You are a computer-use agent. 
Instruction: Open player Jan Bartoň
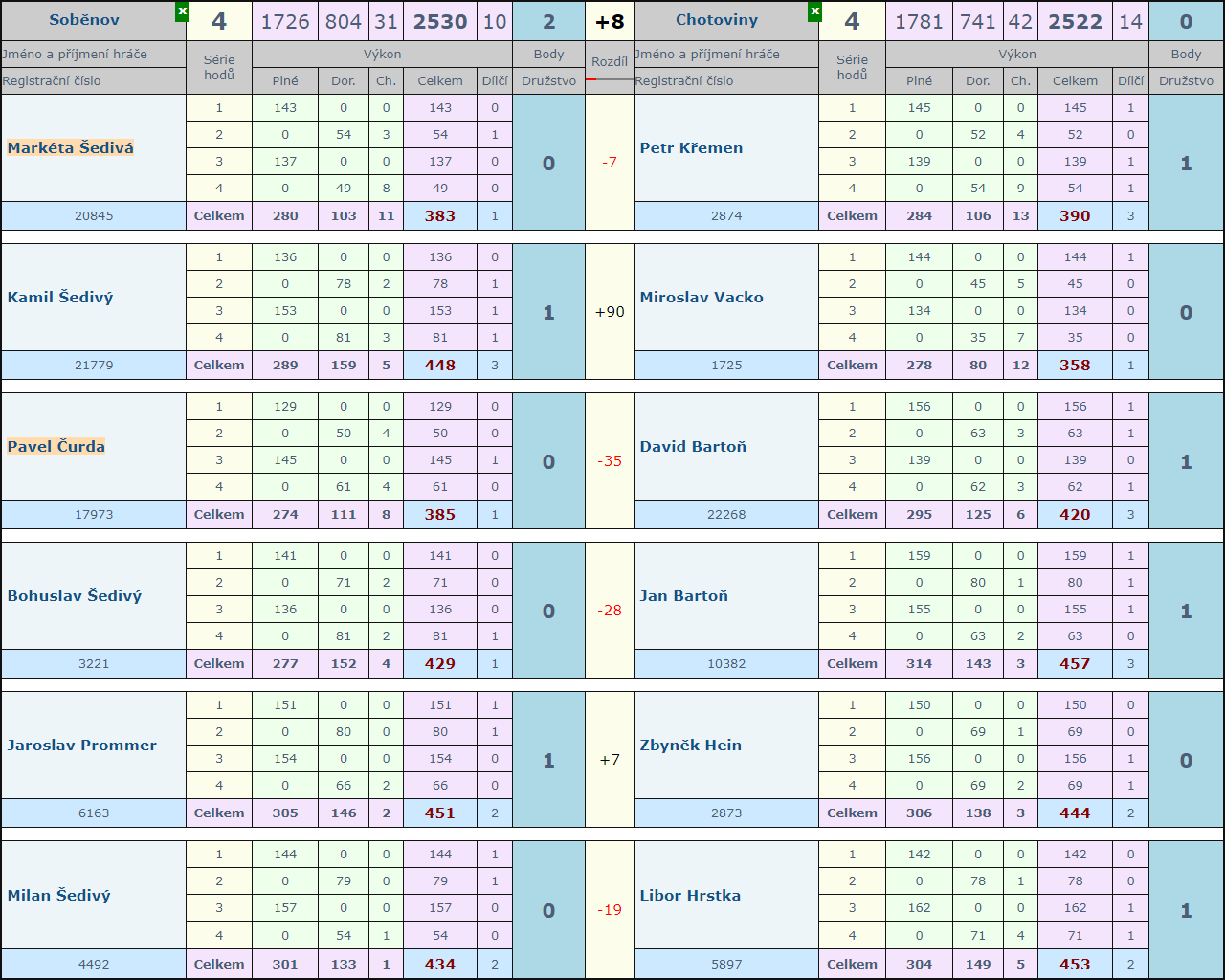(684, 595)
